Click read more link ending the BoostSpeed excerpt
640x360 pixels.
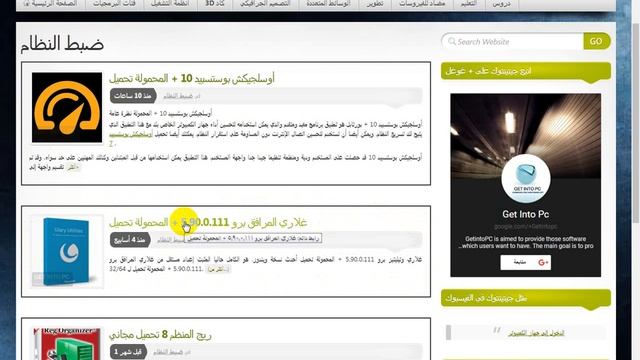point(73,167)
